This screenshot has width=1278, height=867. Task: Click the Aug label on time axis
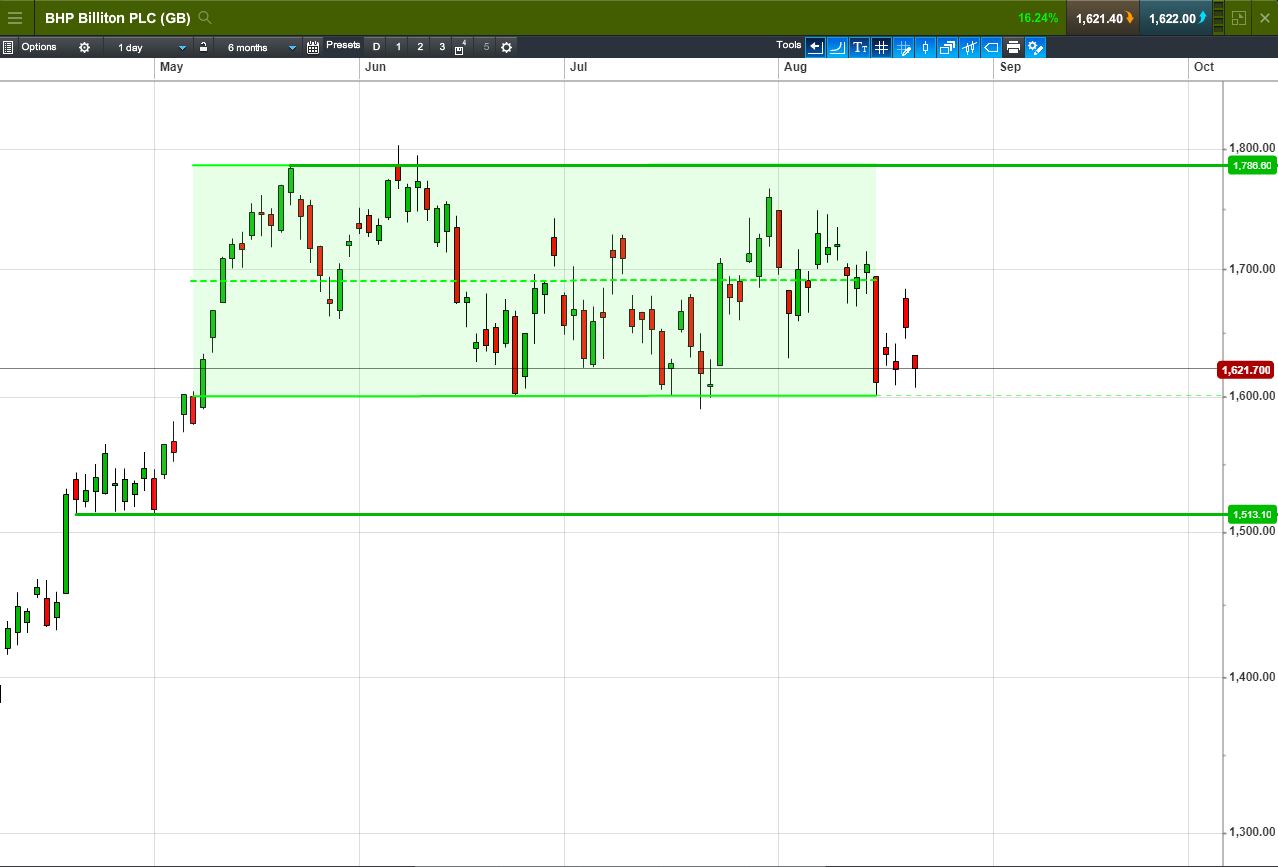point(795,67)
